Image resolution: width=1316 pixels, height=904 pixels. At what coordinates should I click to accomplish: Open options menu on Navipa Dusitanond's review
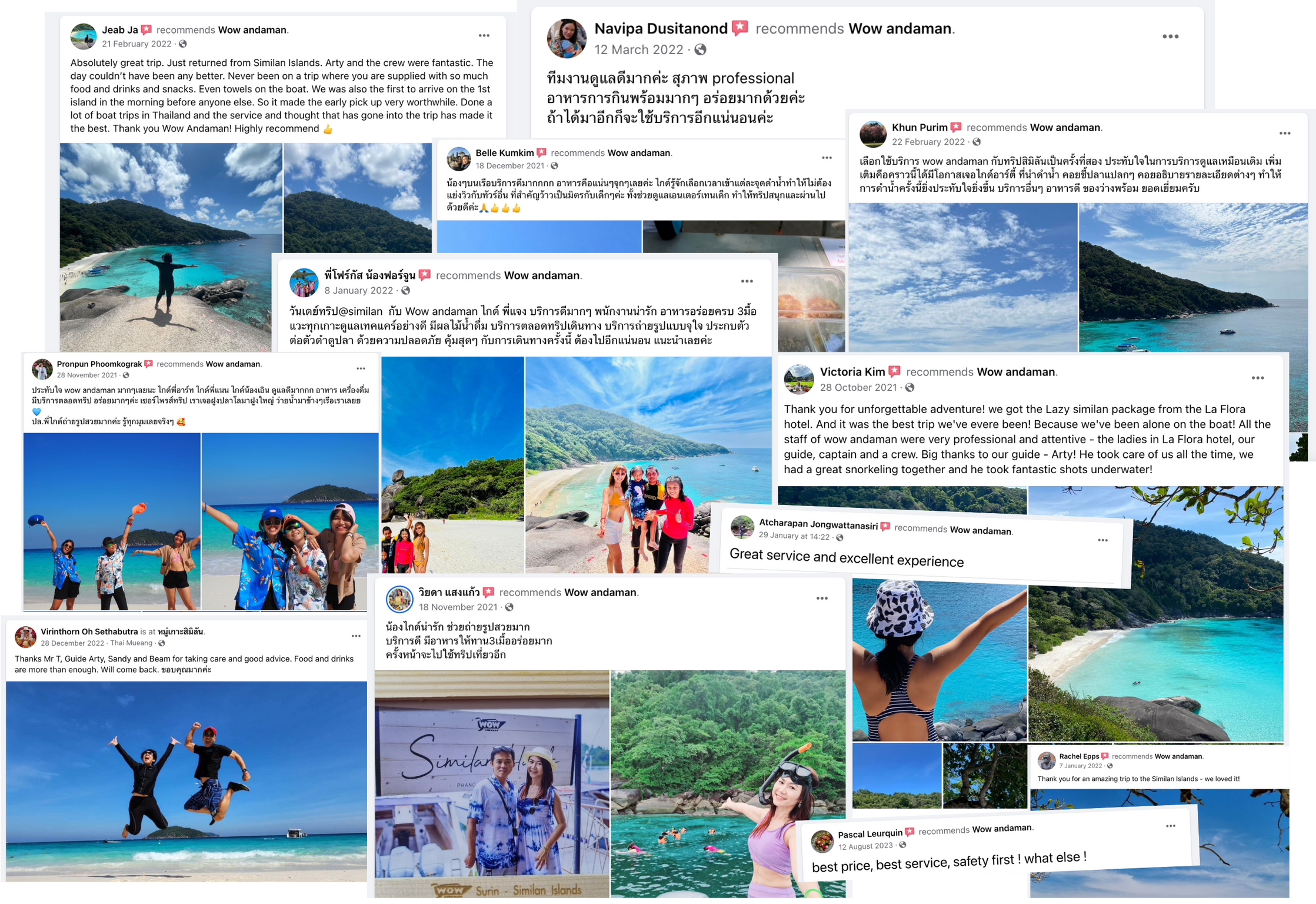[1170, 36]
